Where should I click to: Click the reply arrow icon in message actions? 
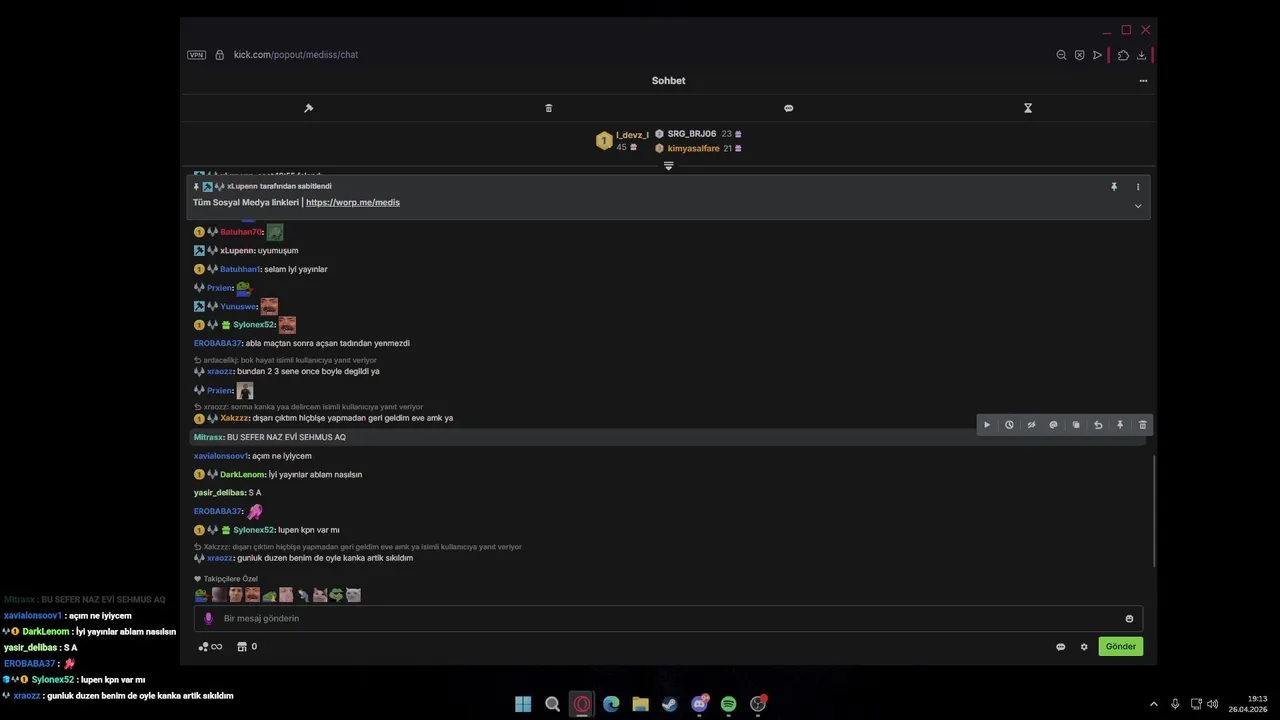point(1098,425)
